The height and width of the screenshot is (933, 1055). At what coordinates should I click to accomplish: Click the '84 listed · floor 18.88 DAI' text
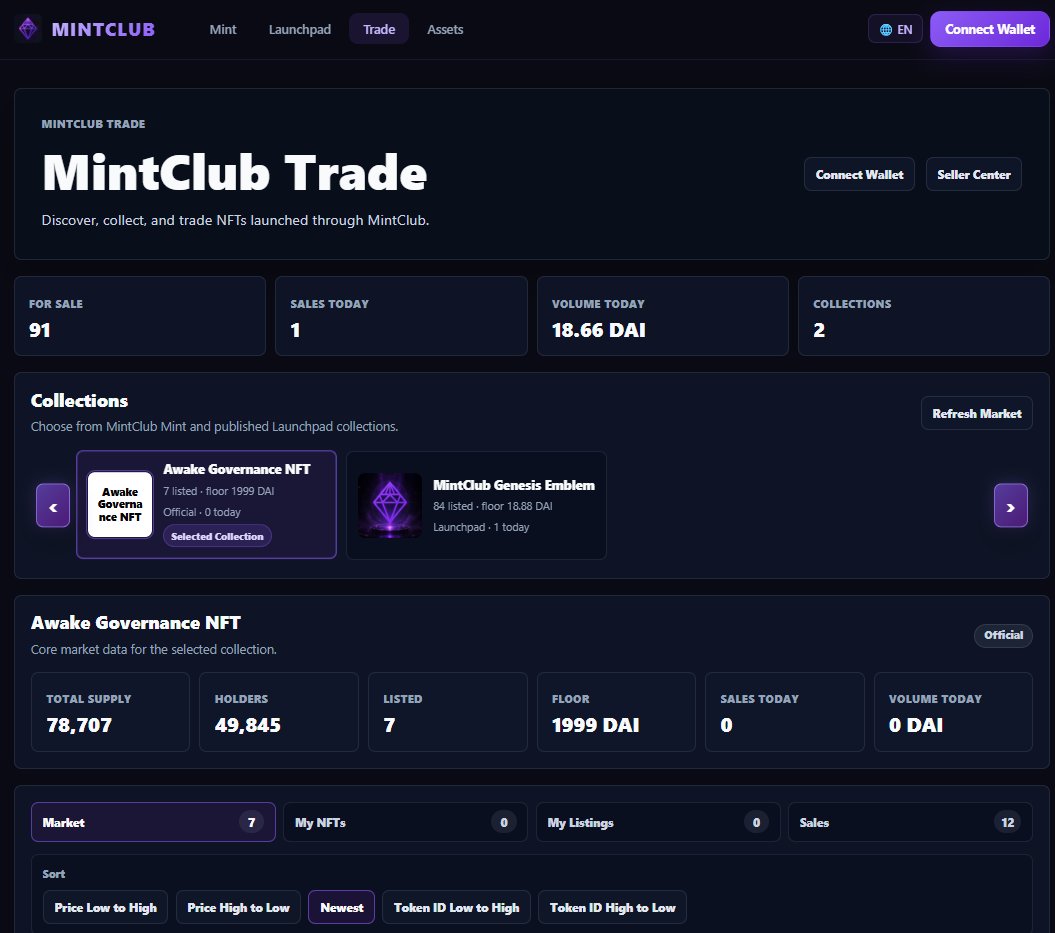click(x=493, y=506)
